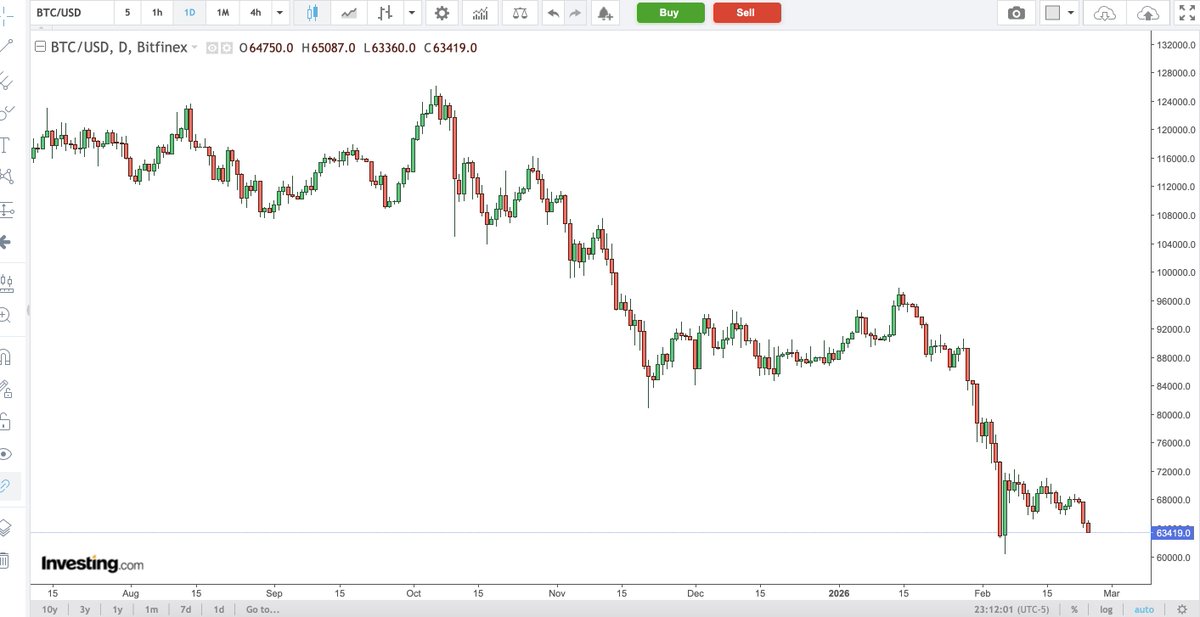The height and width of the screenshot is (617, 1200).
Task: Click the back arrow tool
Action: click(6, 242)
